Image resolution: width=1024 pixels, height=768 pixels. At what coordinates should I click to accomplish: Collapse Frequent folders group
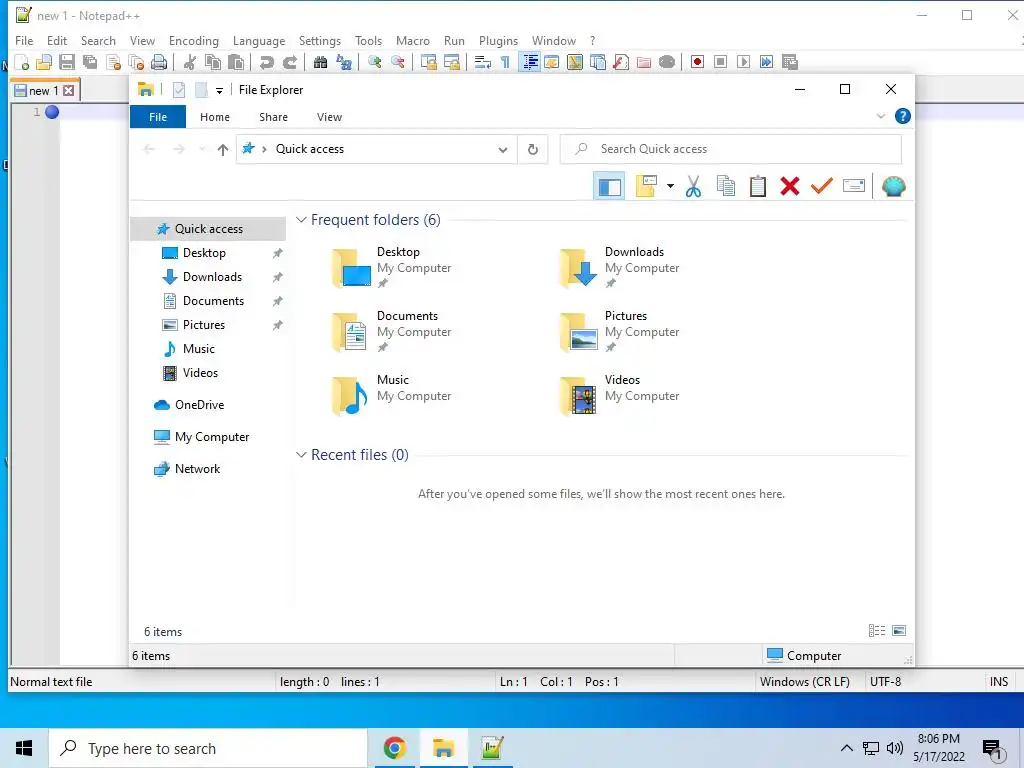click(x=301, y=220)
